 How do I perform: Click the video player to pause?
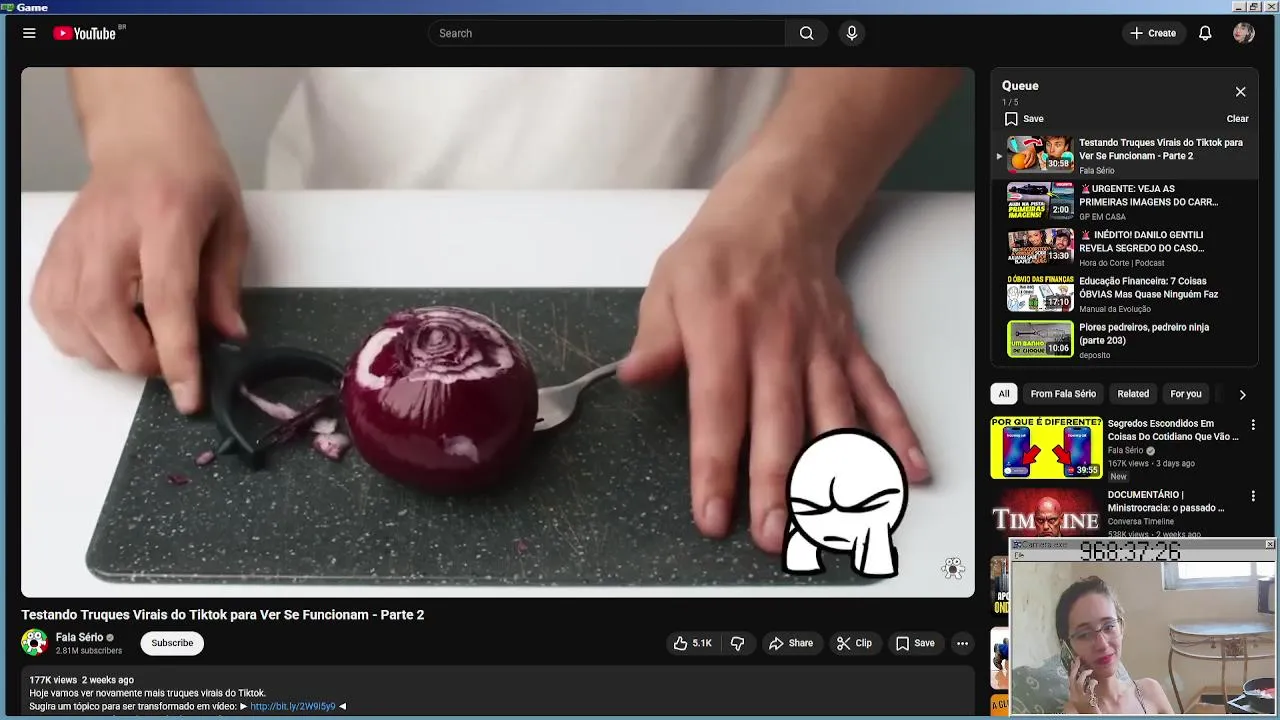coord(497,332)
